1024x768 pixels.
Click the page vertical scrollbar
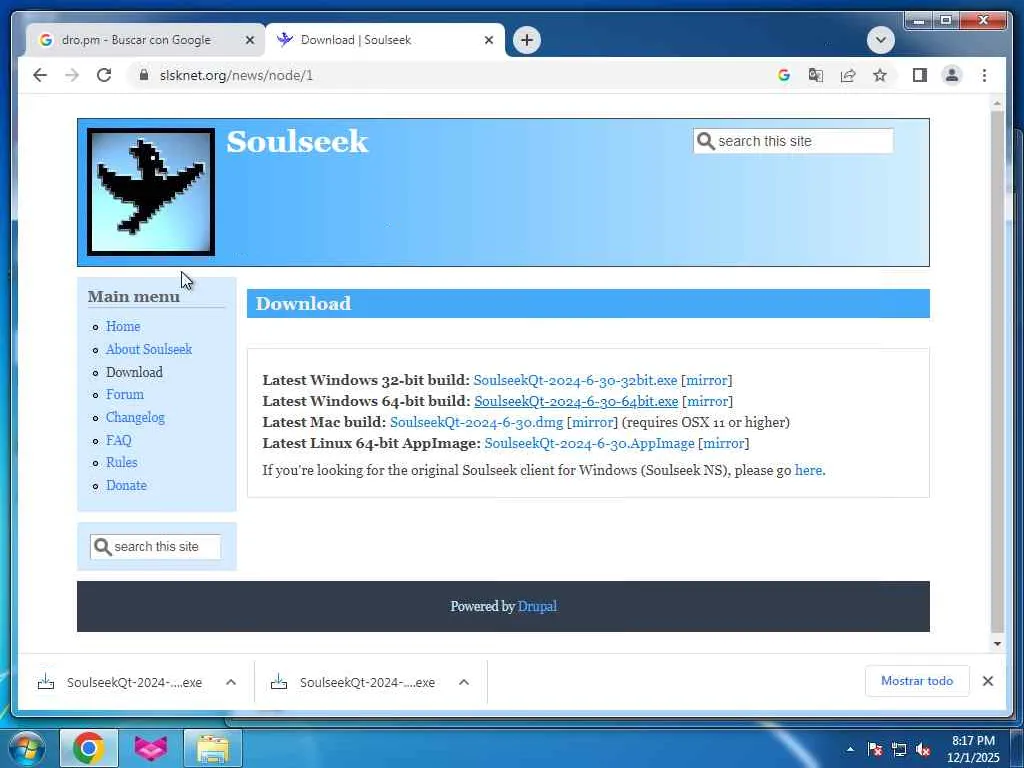[x=997, y=371]
